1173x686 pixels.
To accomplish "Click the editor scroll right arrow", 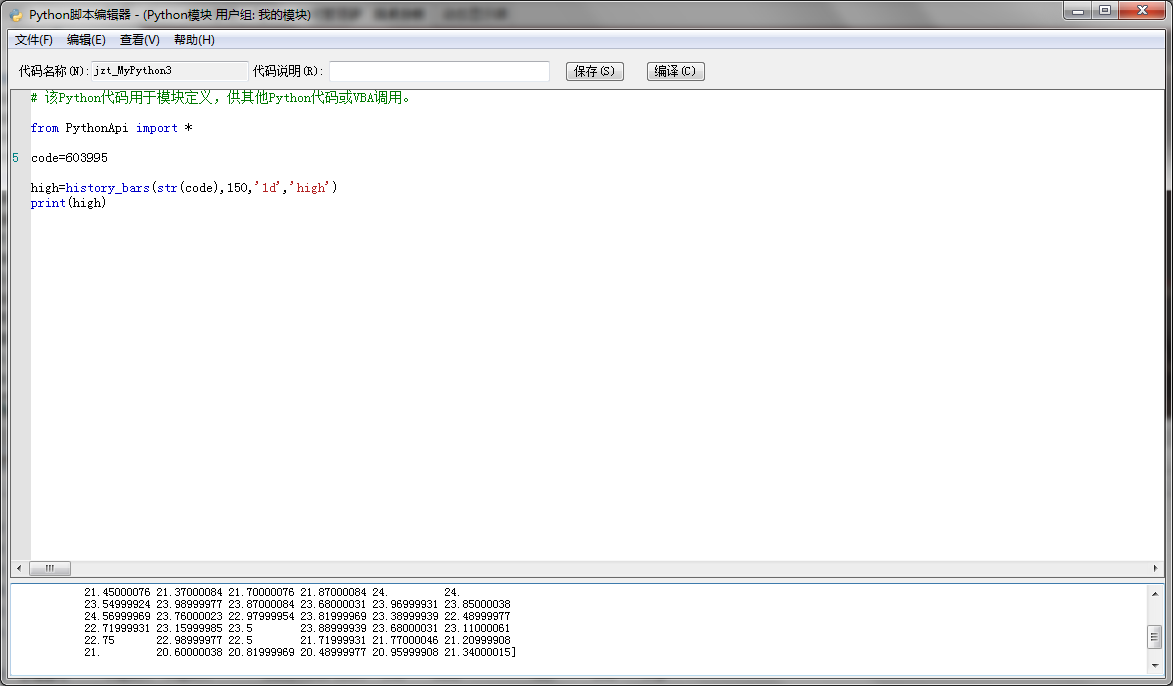I will [1156, 569].
